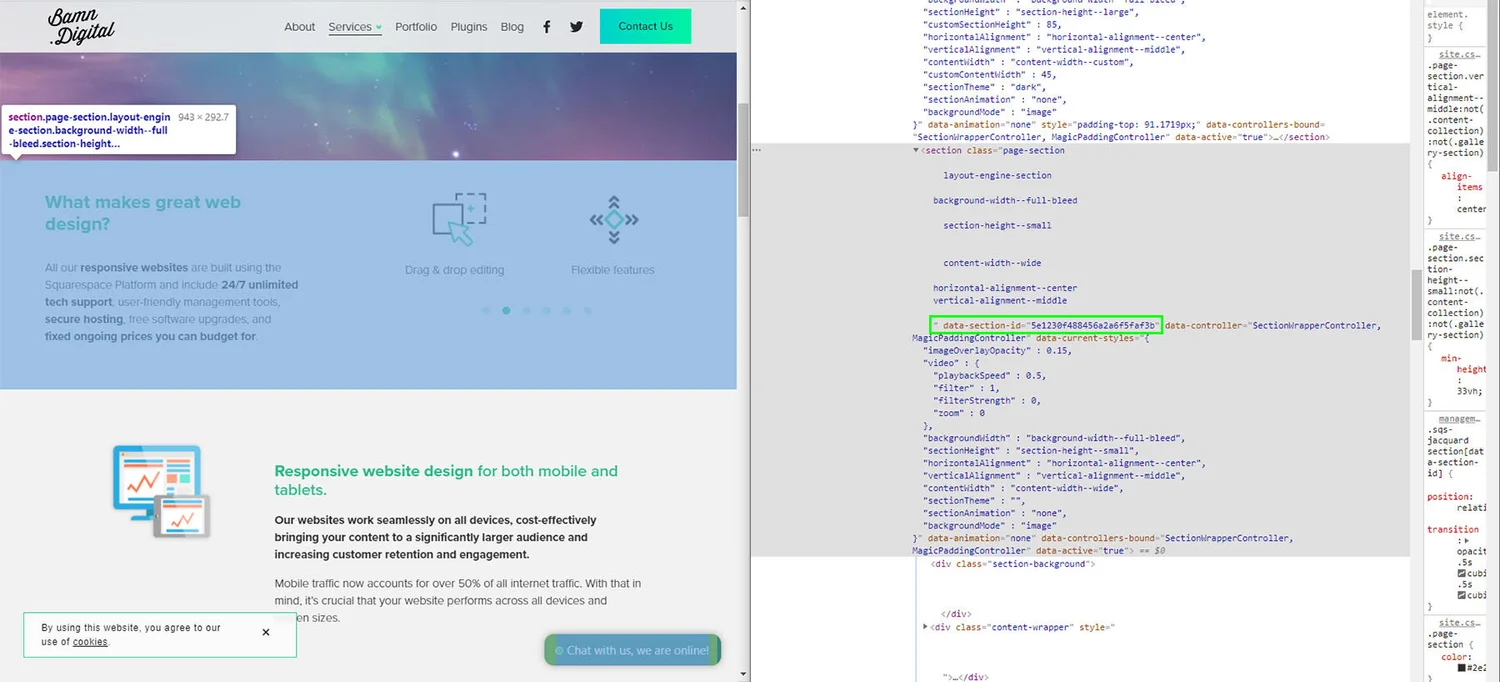Select the Drag & drop editing icon

pyautogui.click(x=457, y=218)
